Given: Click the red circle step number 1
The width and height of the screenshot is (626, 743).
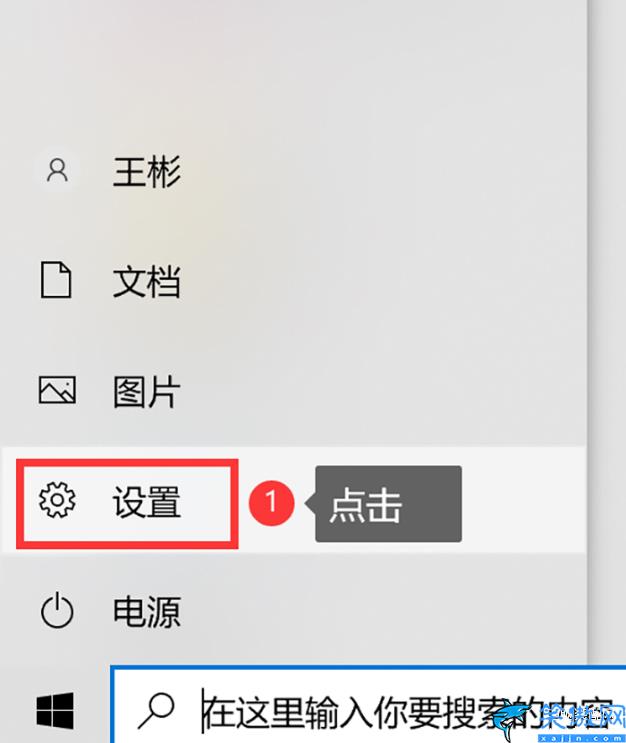Looking at the screenshot, I should click(272, 503).
